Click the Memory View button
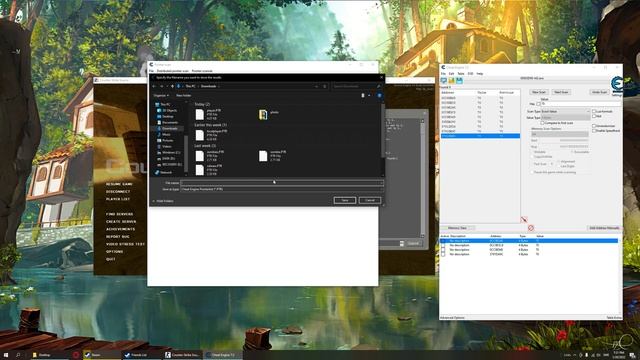This screenshot has width=640, height=360. point(457,228)
